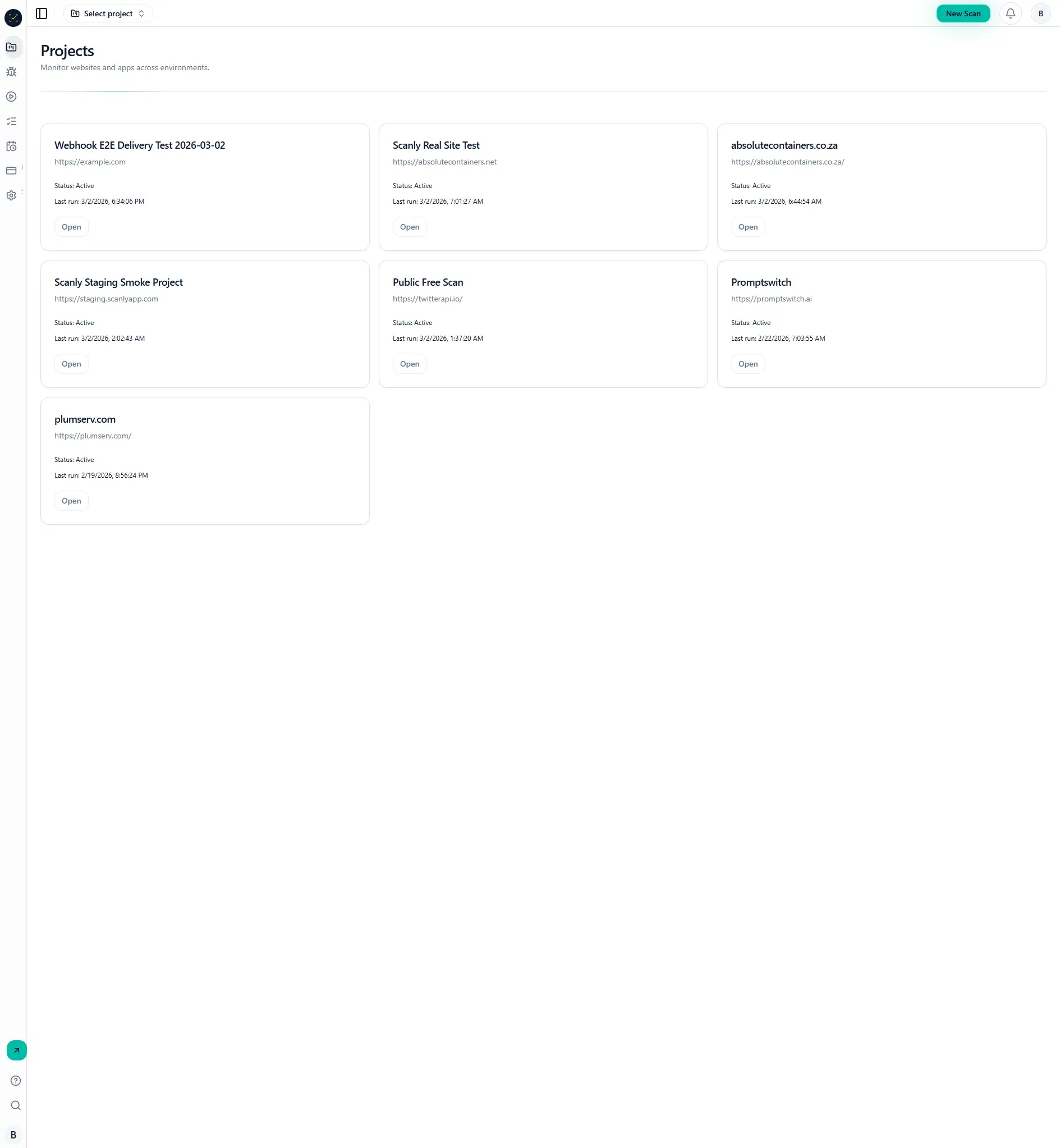The height and width of the screenshot is (1148, 1060).
Task: Open the Public Free Scan project
Action: (x=409, y=364)
